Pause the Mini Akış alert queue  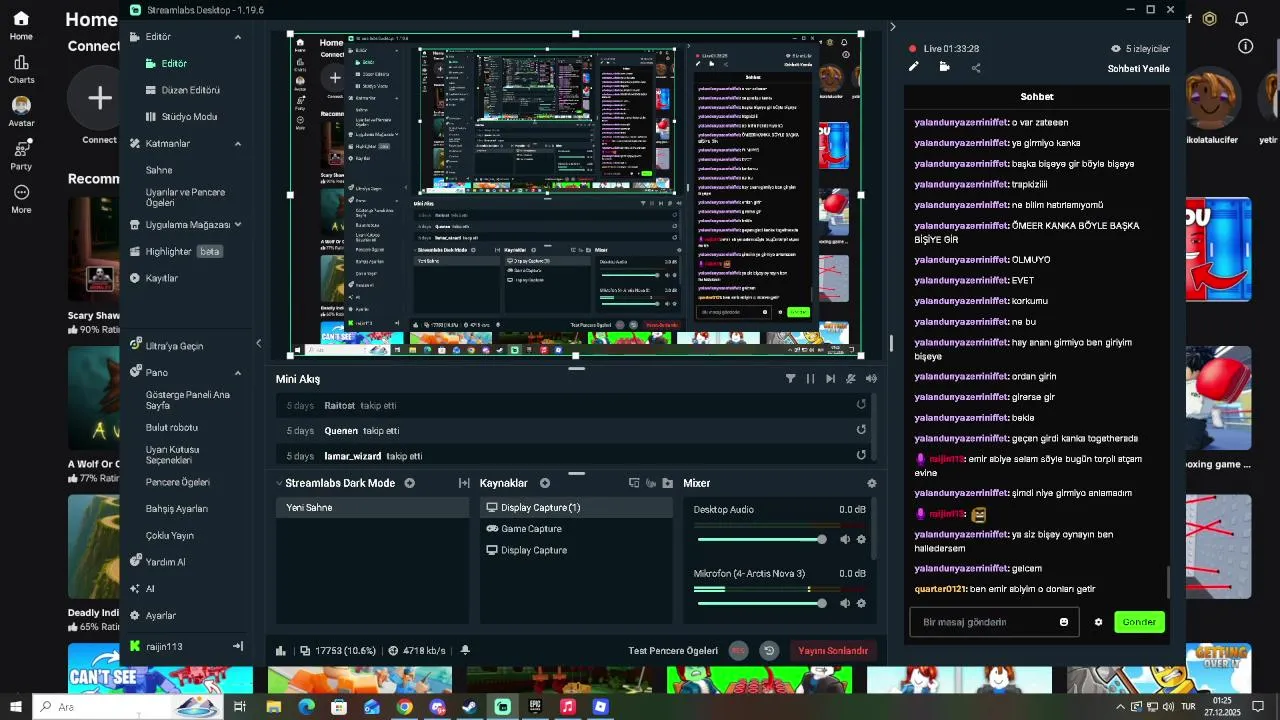pyautogui.click(x=810, y=379)
